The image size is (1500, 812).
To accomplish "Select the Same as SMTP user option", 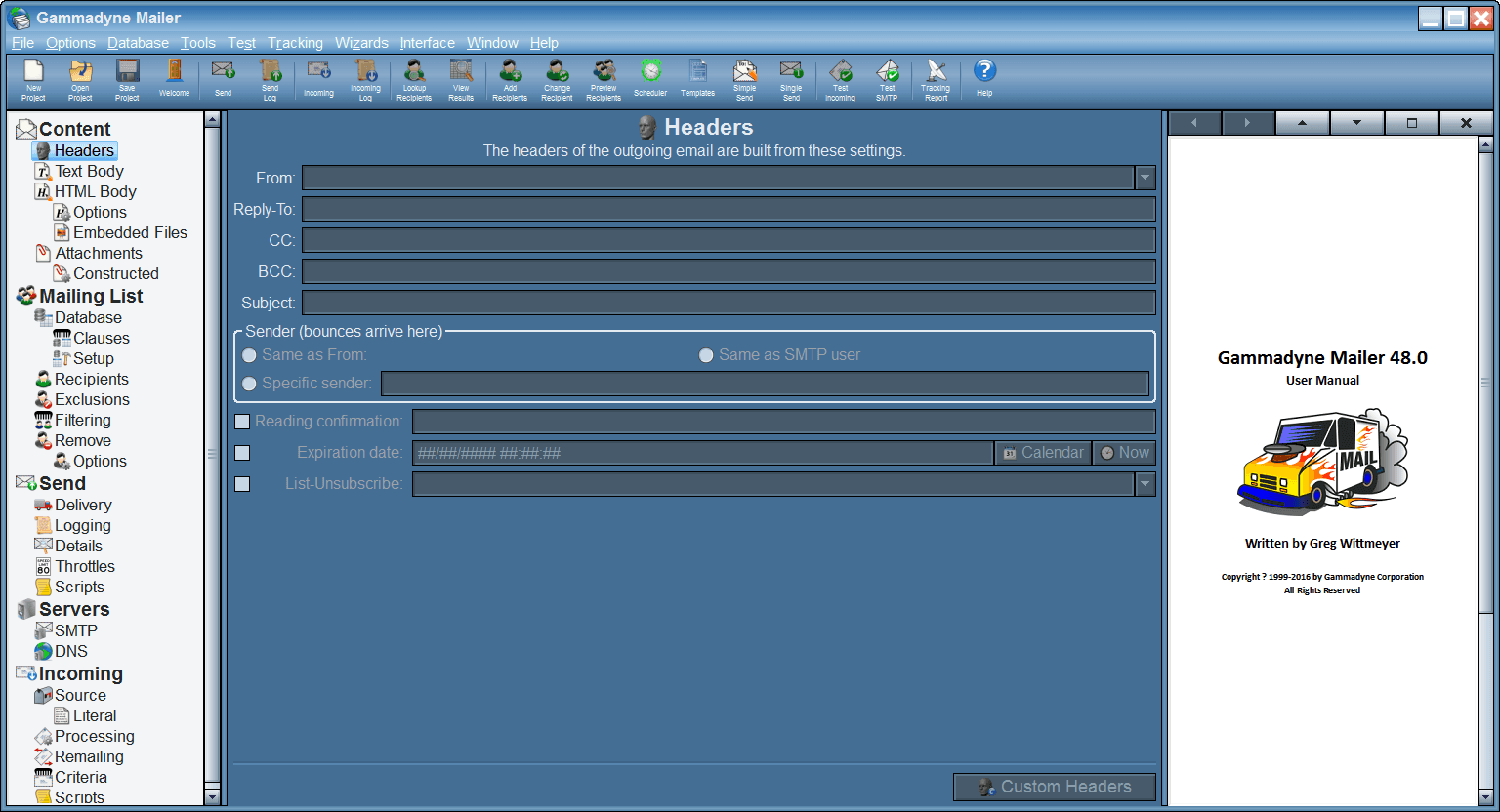I will tap(706, 355).
